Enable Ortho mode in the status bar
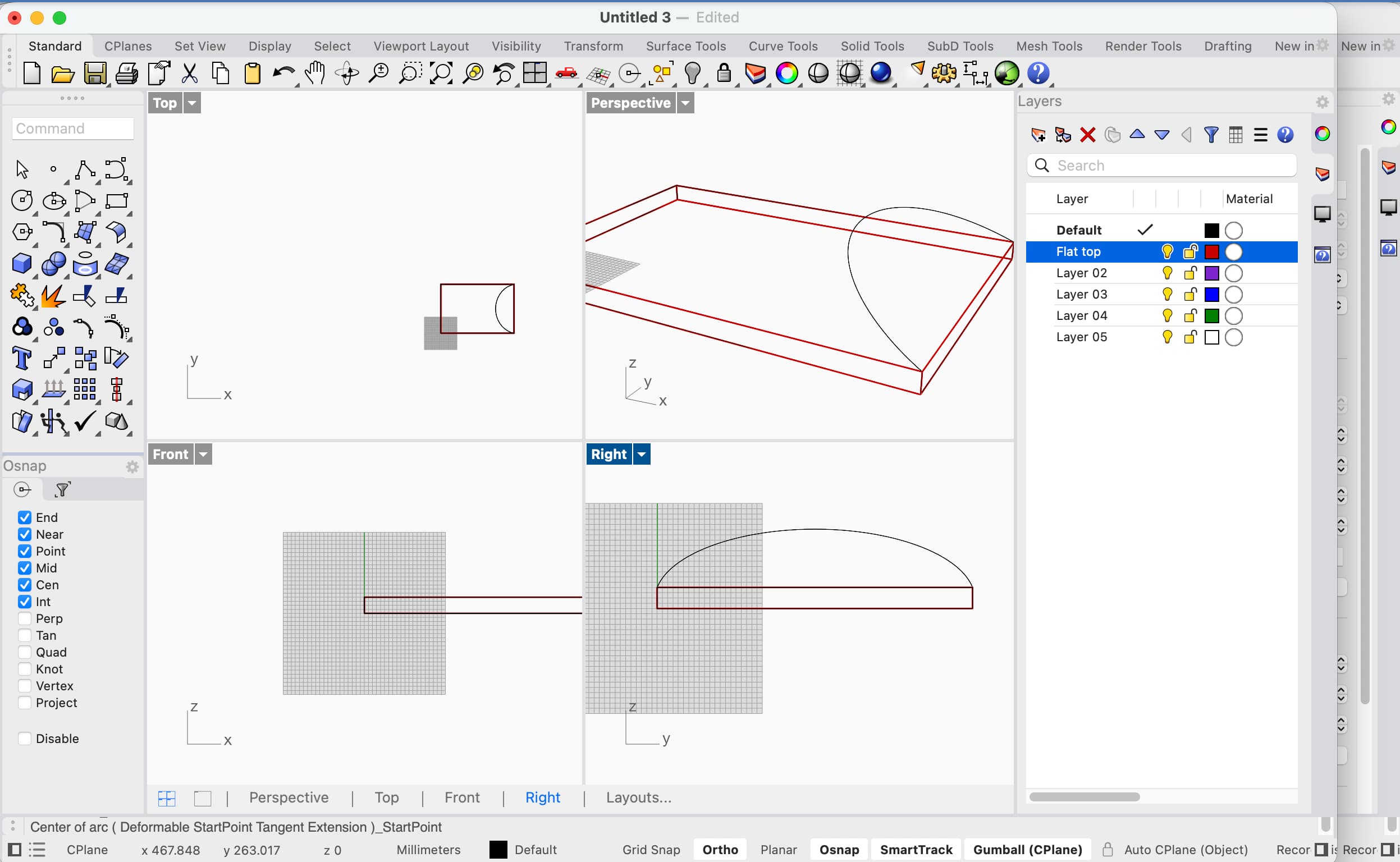The height and width of the screenshot is (862, 1400). [x=720, y=849]
